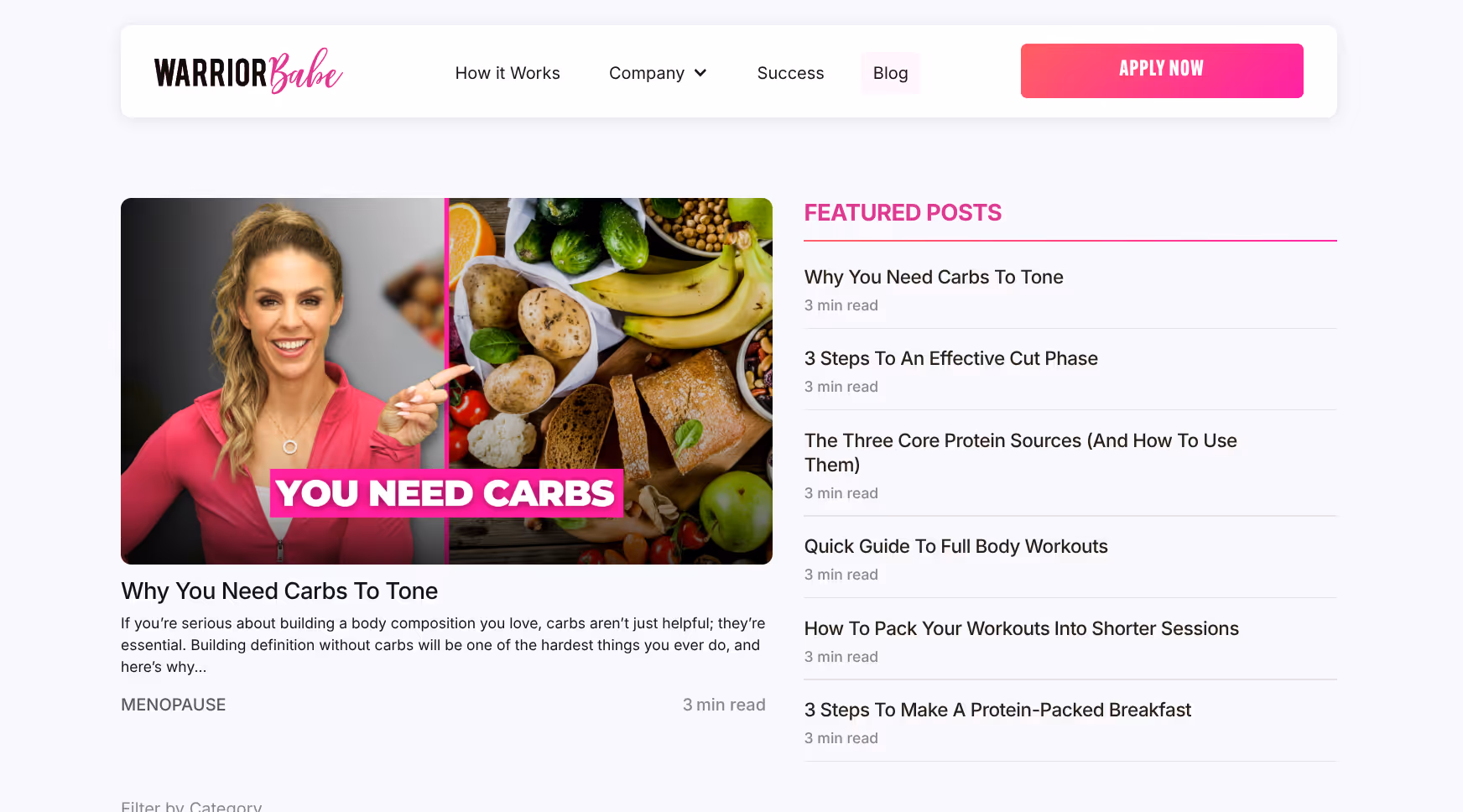Open featured post Why You Need Carbs To Tone
The height and width of the screenshot is (812, 1463).
(934, 277)
